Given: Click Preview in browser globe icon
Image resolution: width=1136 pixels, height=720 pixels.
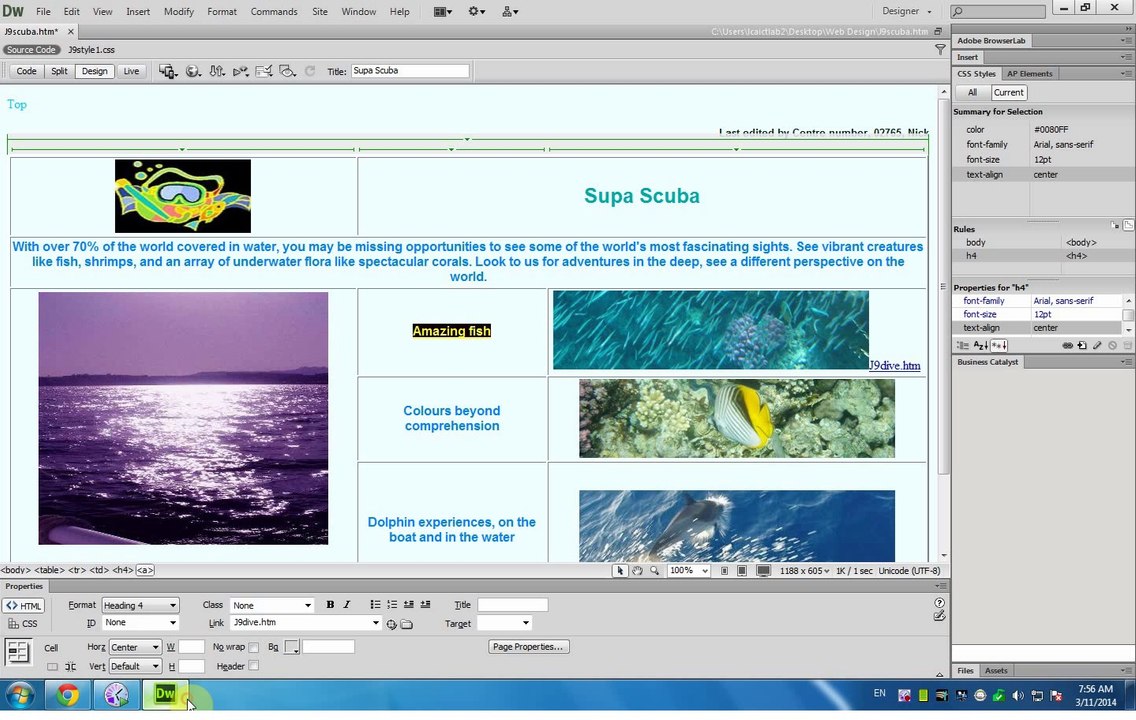Looking at the screenshot, I should pos(193,71).
